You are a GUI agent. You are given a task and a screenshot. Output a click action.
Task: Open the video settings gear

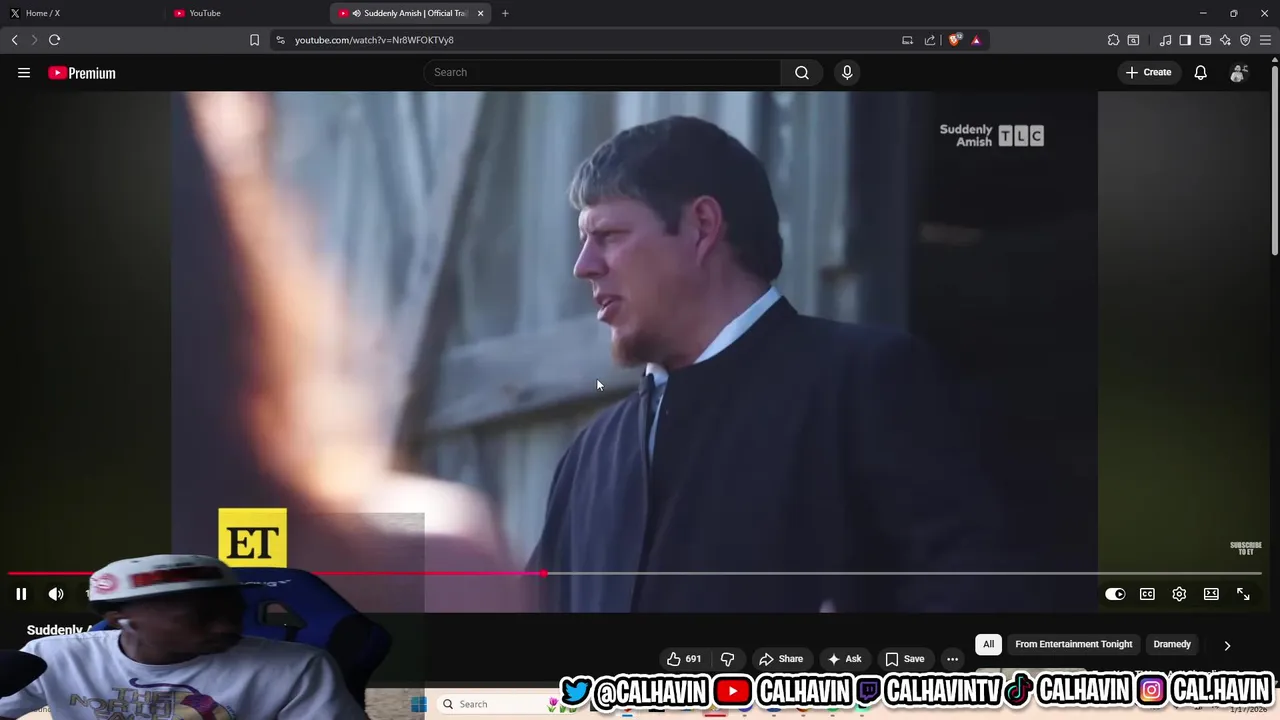click(1179, 594)
